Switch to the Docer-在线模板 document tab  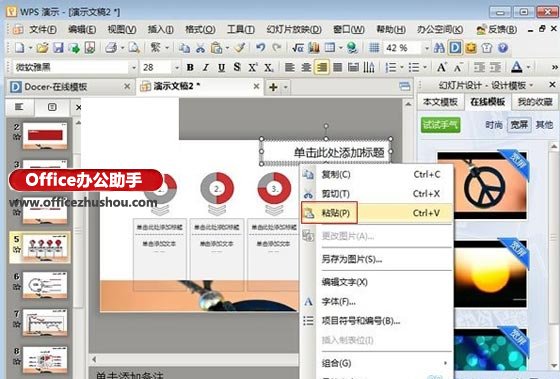(70, 87)
